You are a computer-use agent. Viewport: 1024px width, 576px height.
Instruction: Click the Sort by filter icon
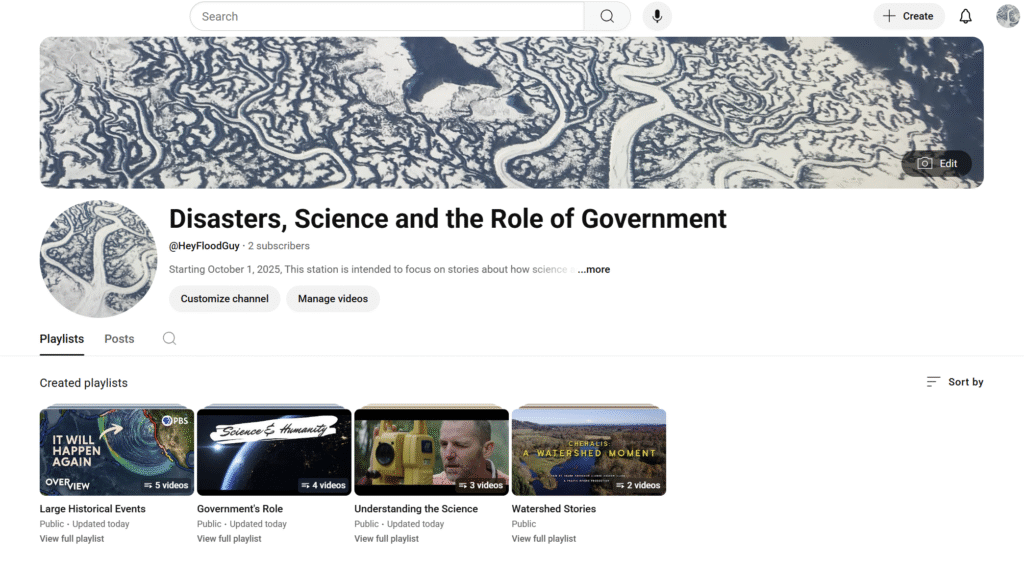point(933,381)
